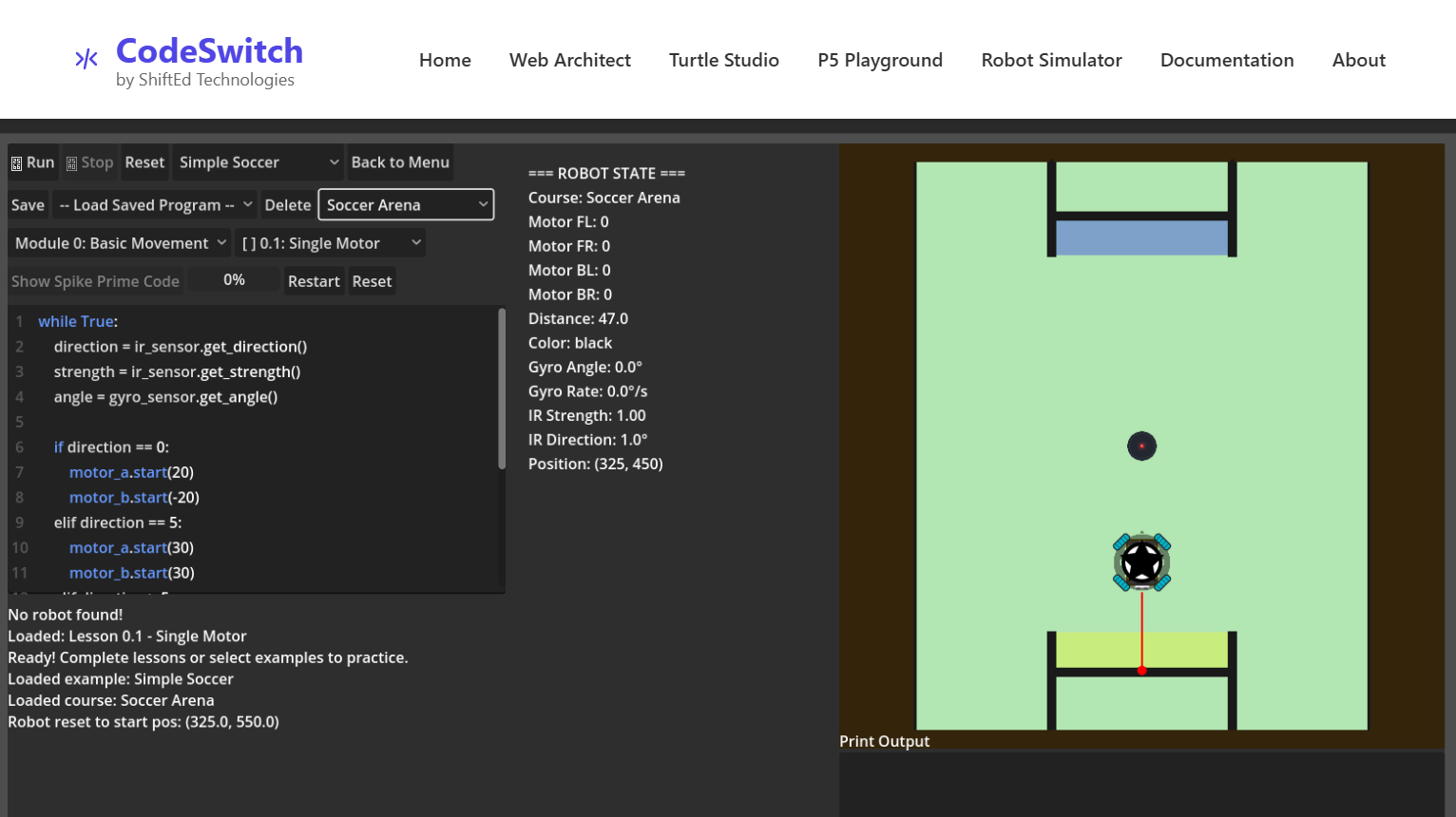The height and width of the screenshot is (817, 1456).
Task: Click the Run grid icon
Action: pos(15,161)
